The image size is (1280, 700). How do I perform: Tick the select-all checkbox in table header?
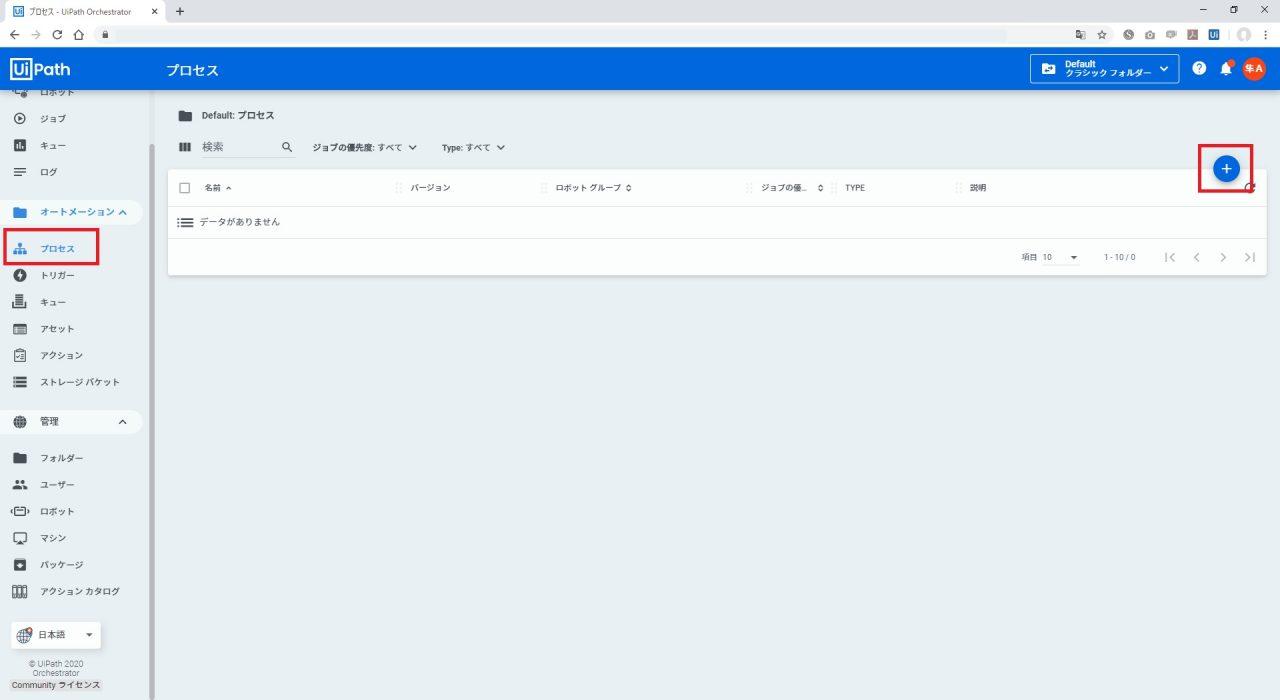pyautogui.click(x=184, y=188)
